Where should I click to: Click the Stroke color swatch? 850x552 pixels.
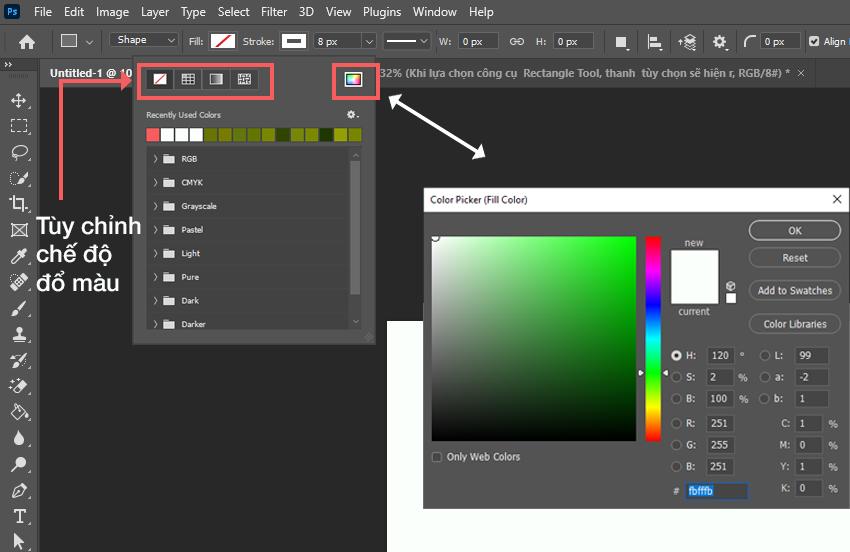tap(294, 41)
